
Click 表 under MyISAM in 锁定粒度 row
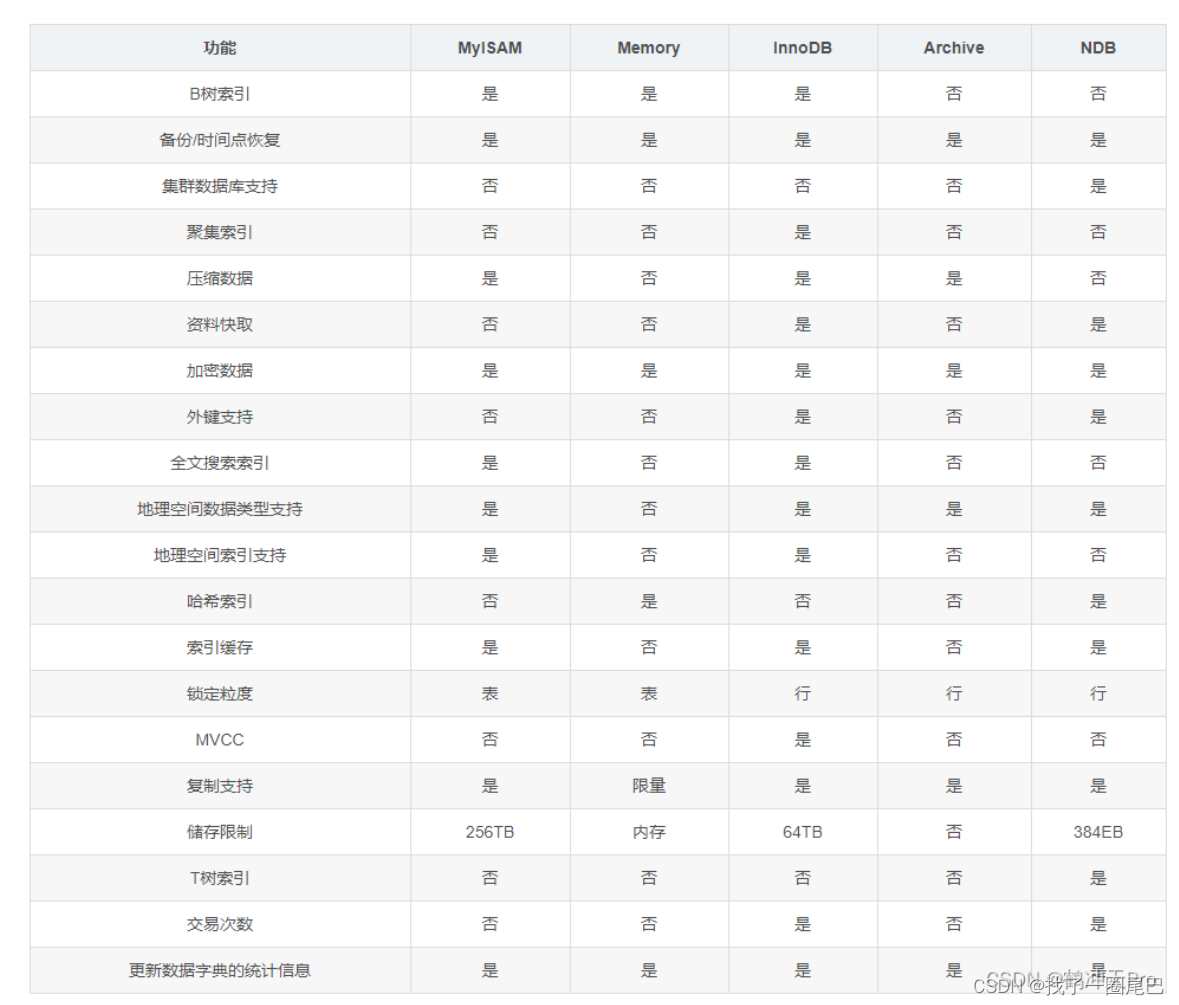point(489,694)
